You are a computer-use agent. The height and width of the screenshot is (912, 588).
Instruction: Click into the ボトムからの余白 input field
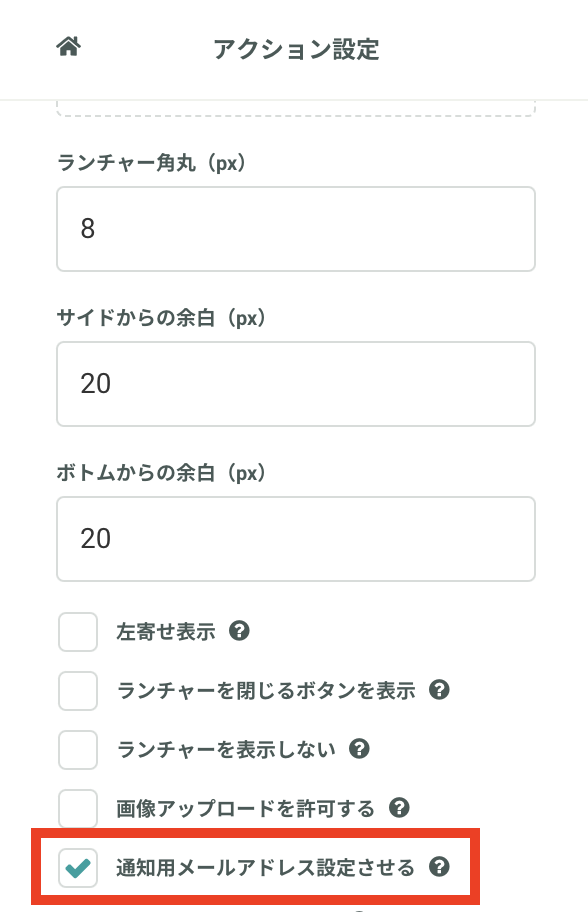[295, 539]
